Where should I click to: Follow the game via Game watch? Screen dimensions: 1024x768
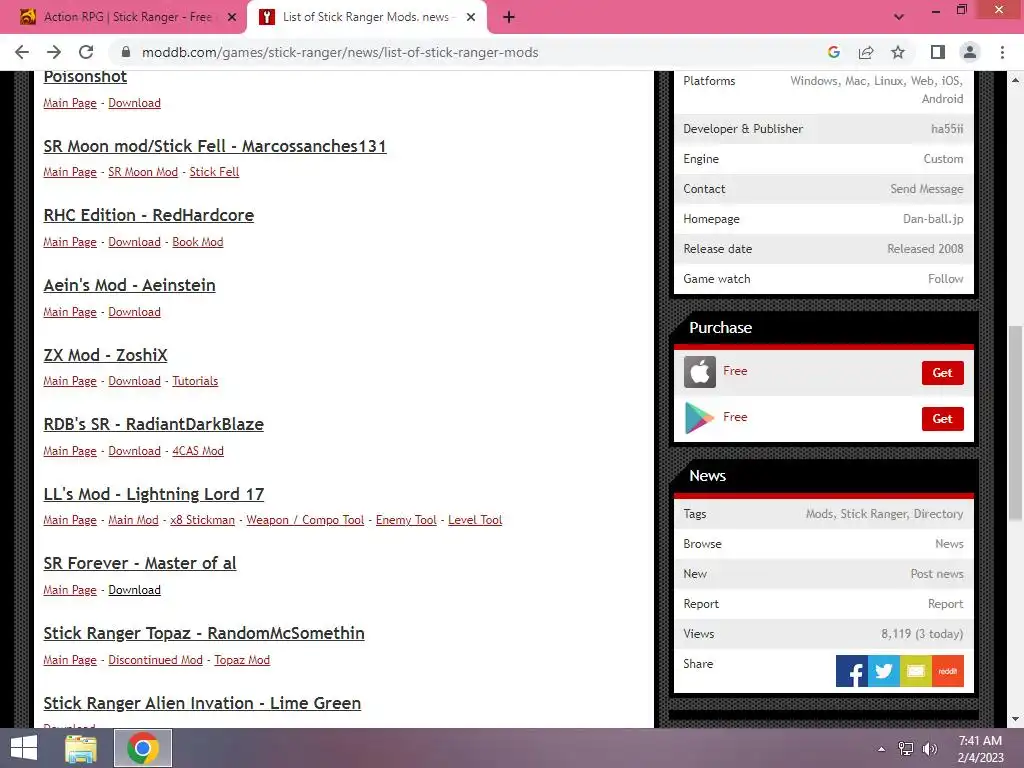pos(946,279)
